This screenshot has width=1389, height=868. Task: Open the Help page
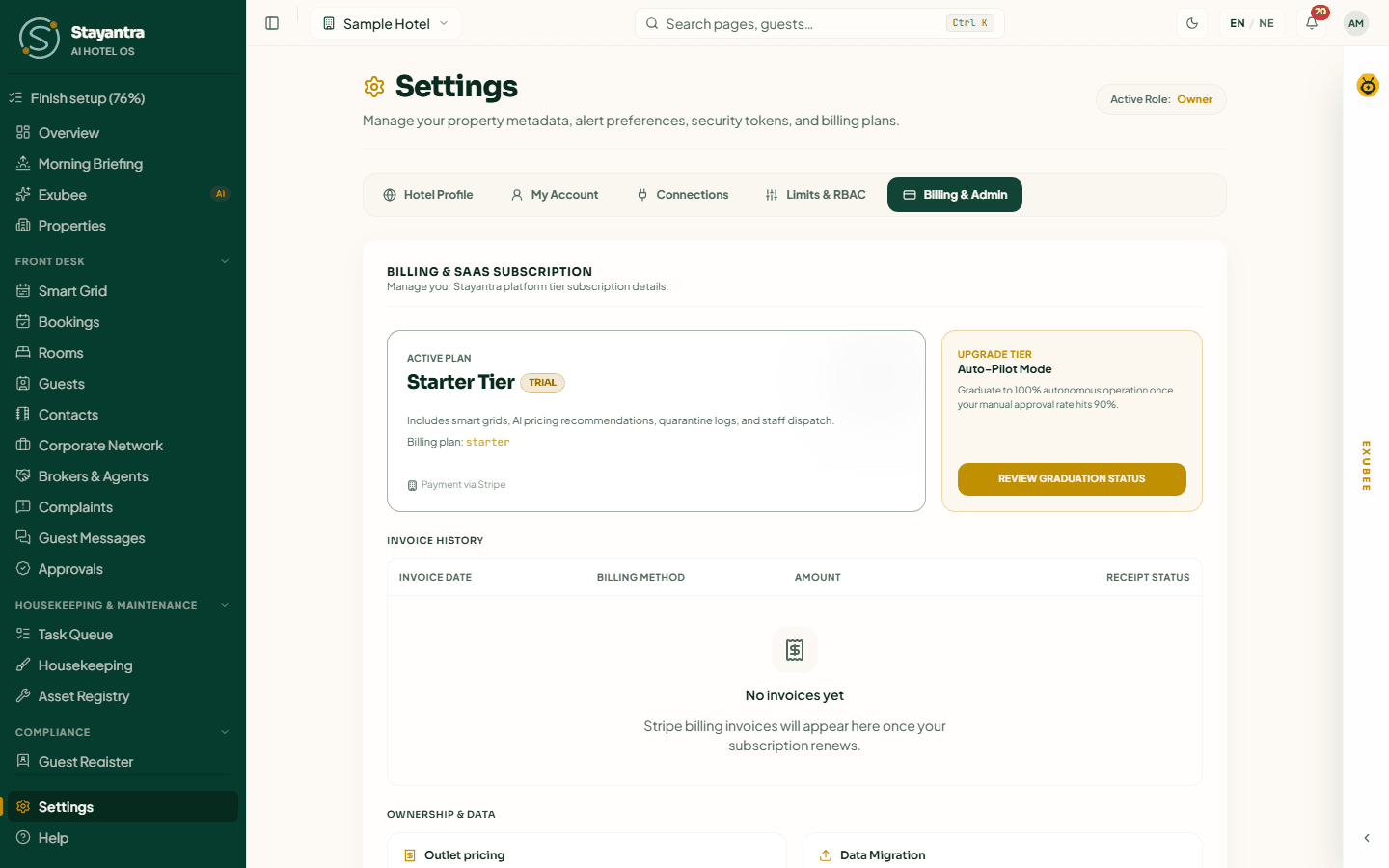pos(123,838)
